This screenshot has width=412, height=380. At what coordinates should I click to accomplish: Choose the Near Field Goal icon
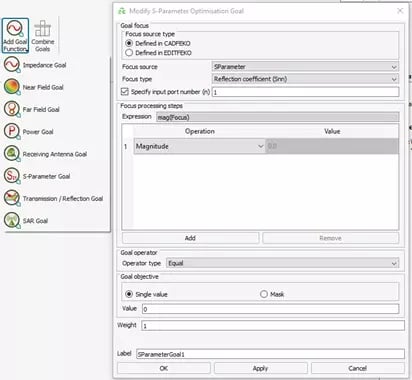[12, 87]
